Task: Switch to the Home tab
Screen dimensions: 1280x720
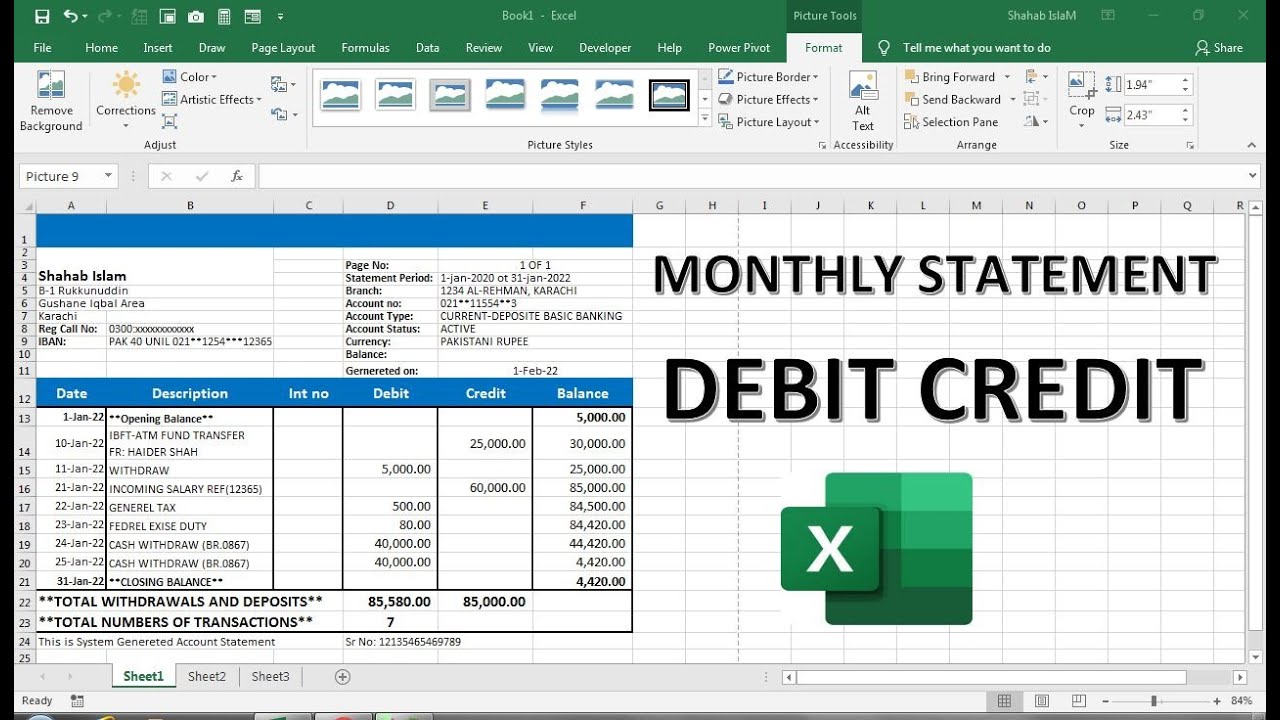Action: pos(101,47)
